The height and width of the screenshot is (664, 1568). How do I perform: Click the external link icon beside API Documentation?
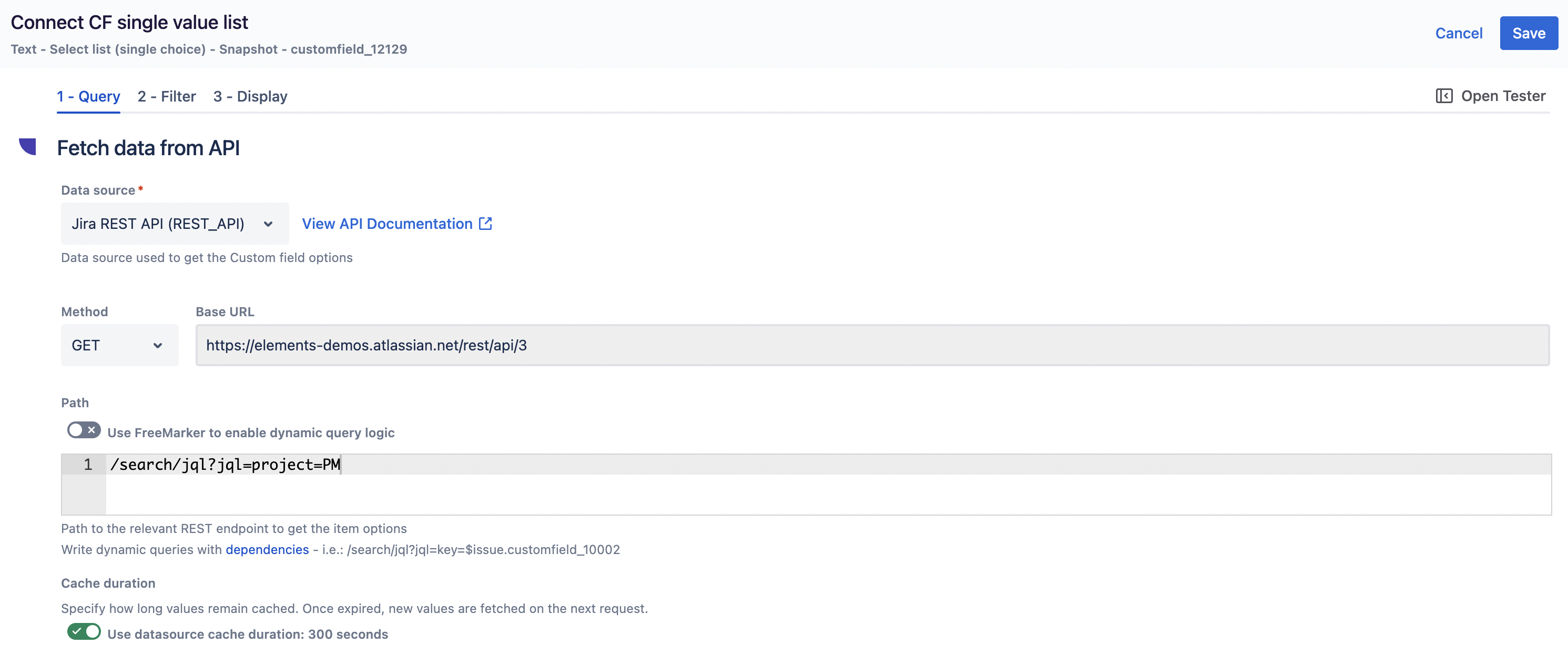coord(485,224)
